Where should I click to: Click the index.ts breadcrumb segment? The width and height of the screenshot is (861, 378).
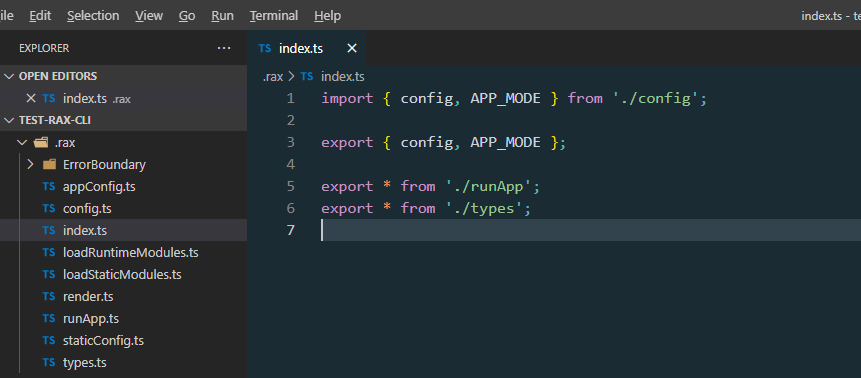point(343,76)
